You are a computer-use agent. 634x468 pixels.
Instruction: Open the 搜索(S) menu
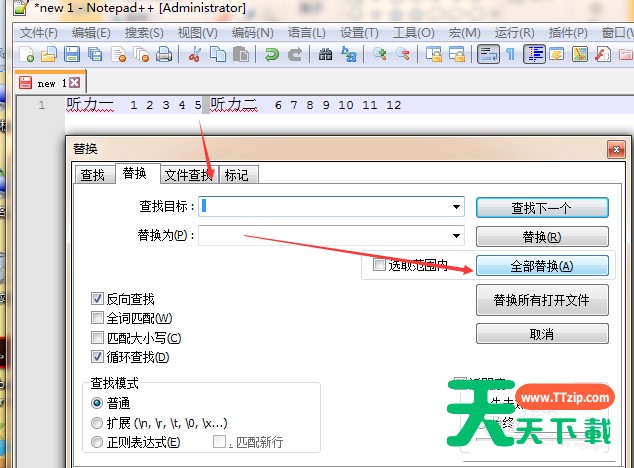pos(144,33)
